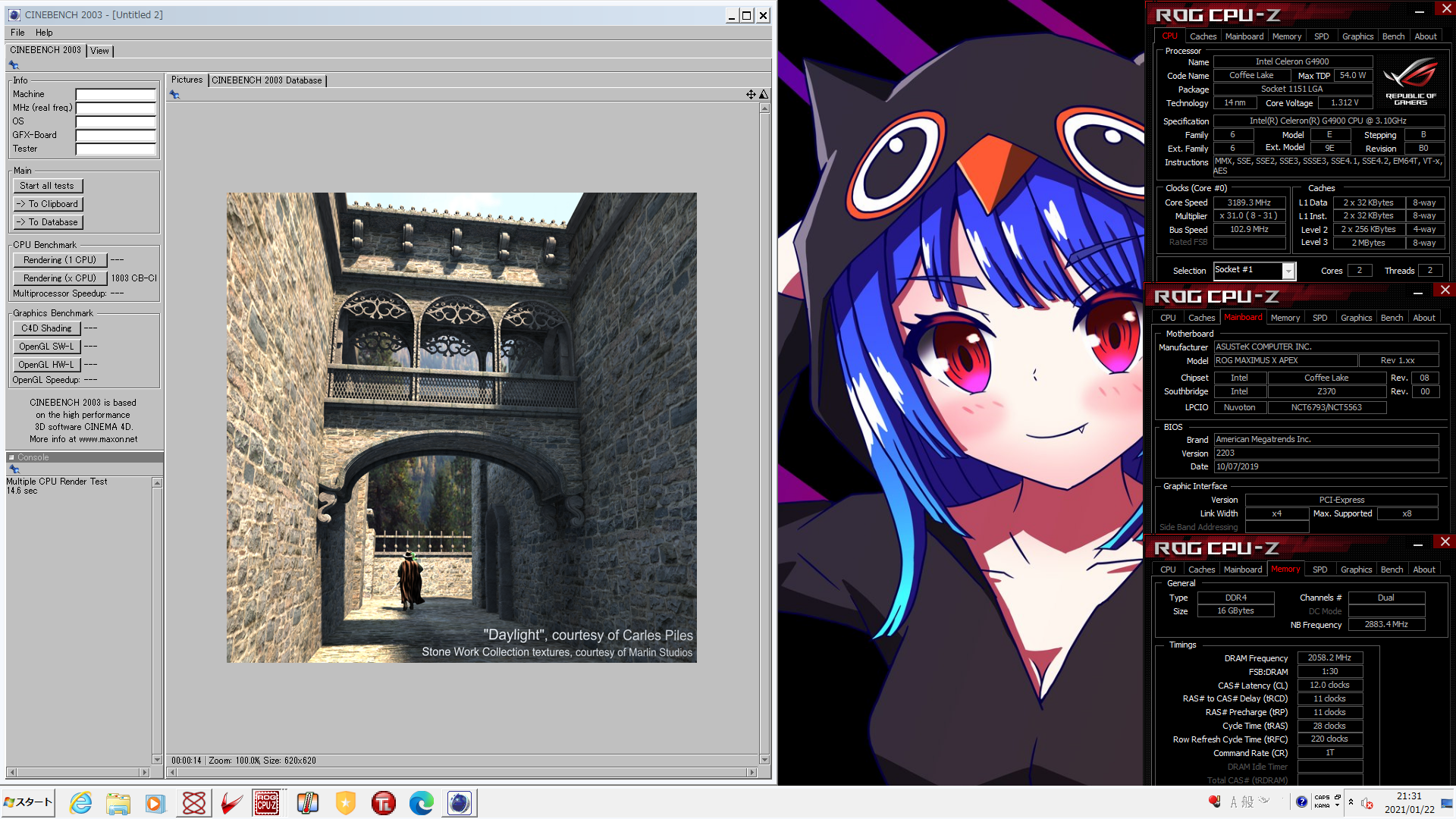Image resolution: width=1456 pixels, height=819 pixels.
Task: Open the thermometer temperature app in taskbar
Action: [307, 803]
